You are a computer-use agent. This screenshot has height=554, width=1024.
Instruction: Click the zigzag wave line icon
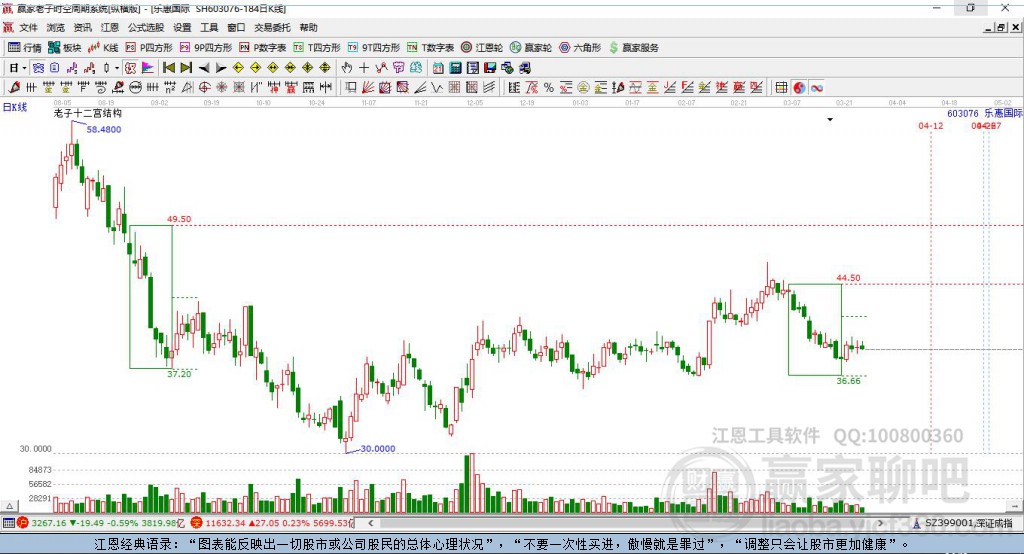point(437,88)
